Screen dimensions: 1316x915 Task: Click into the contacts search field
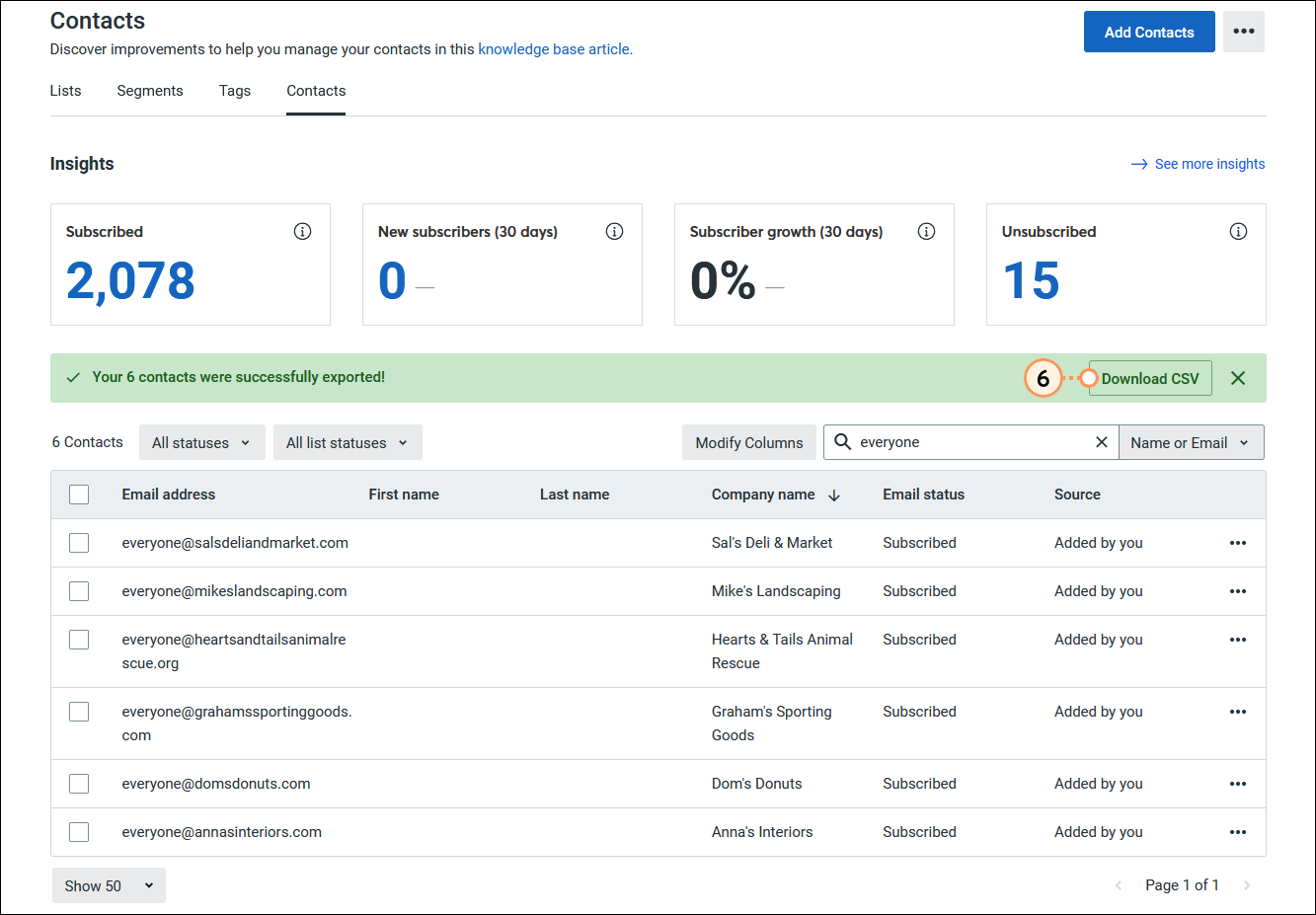(x=971, y=442)
